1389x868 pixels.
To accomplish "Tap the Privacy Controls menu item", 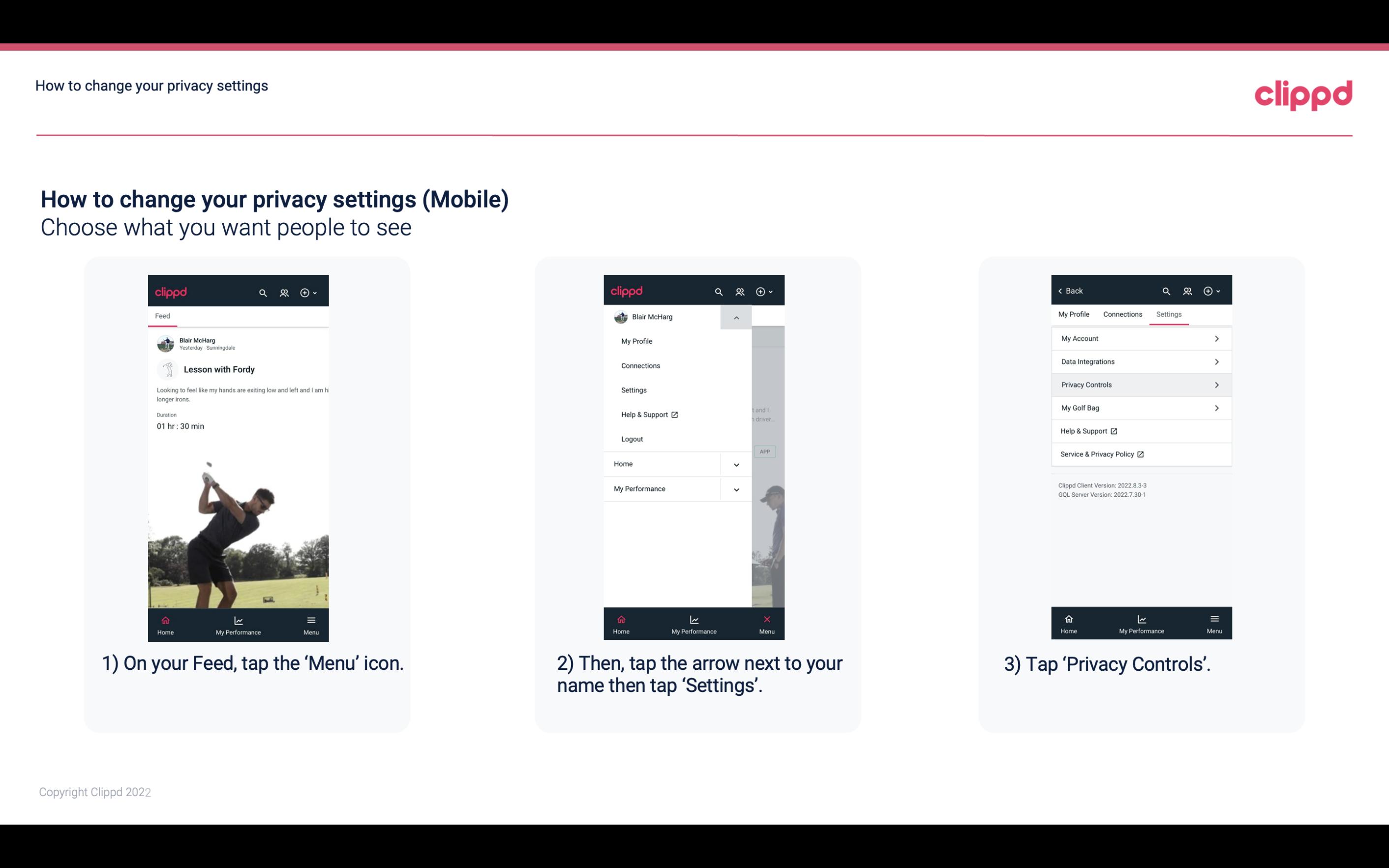I will click(1140, 384).
